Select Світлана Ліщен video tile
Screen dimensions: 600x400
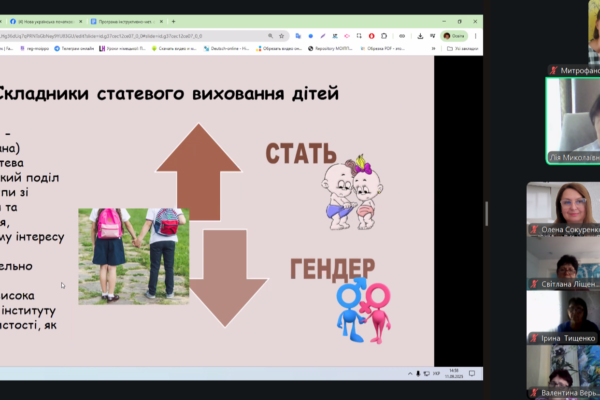(x=563, y=263)
